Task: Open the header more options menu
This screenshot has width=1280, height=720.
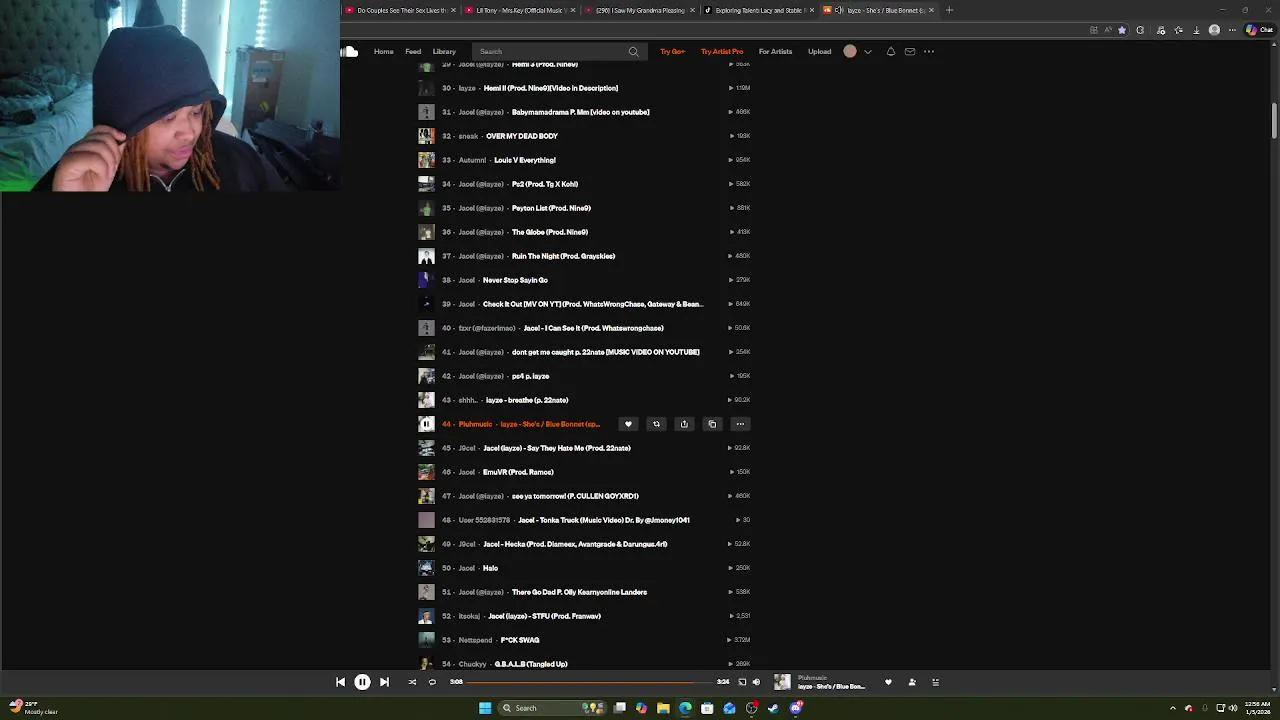Action: 928,51
